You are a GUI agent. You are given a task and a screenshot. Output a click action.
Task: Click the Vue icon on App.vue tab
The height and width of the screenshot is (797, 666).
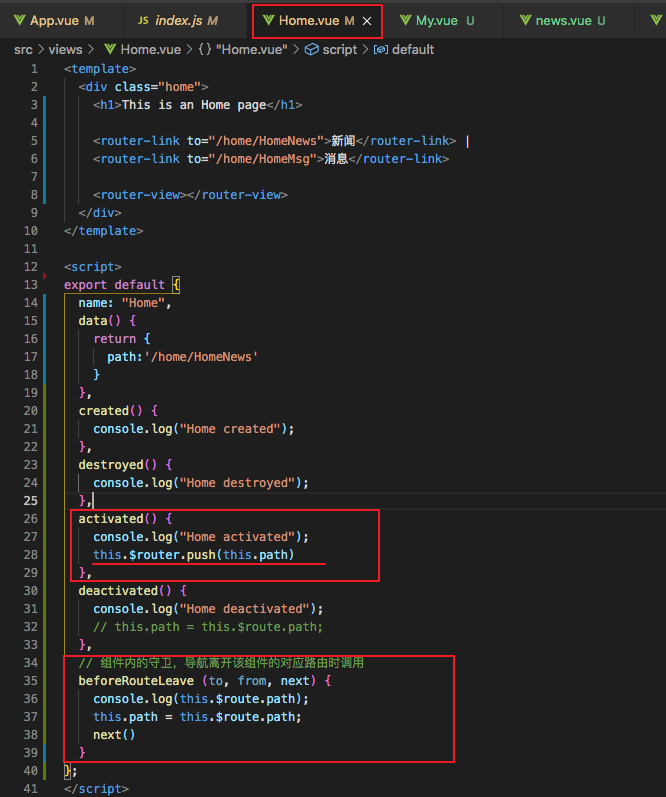click(x=19, y=20)
